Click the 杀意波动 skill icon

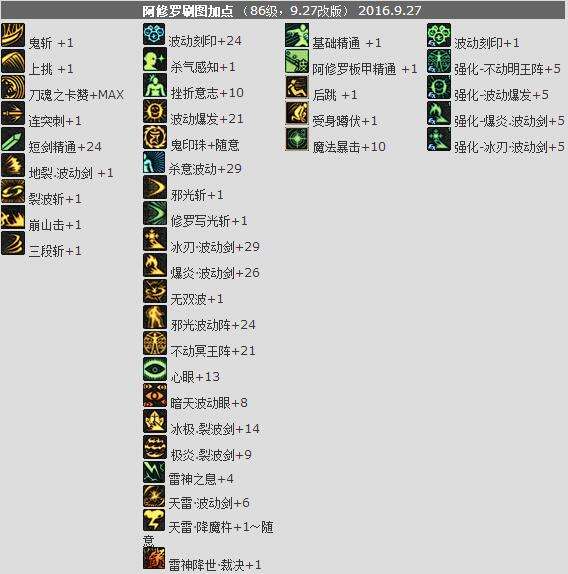(x=154, y=162)
